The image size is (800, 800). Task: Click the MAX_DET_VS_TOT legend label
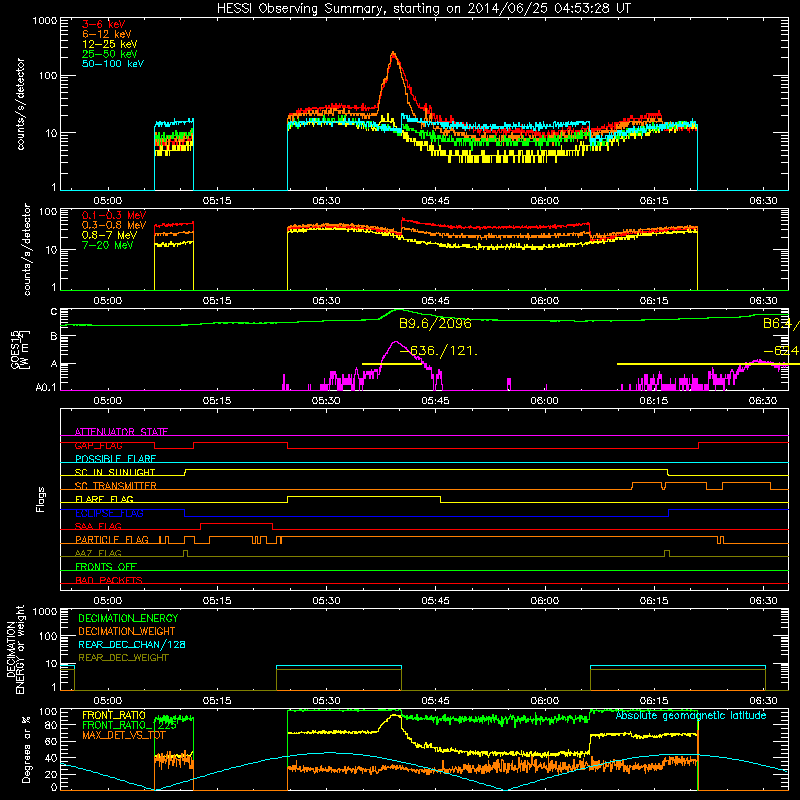(x=123, y=735)
